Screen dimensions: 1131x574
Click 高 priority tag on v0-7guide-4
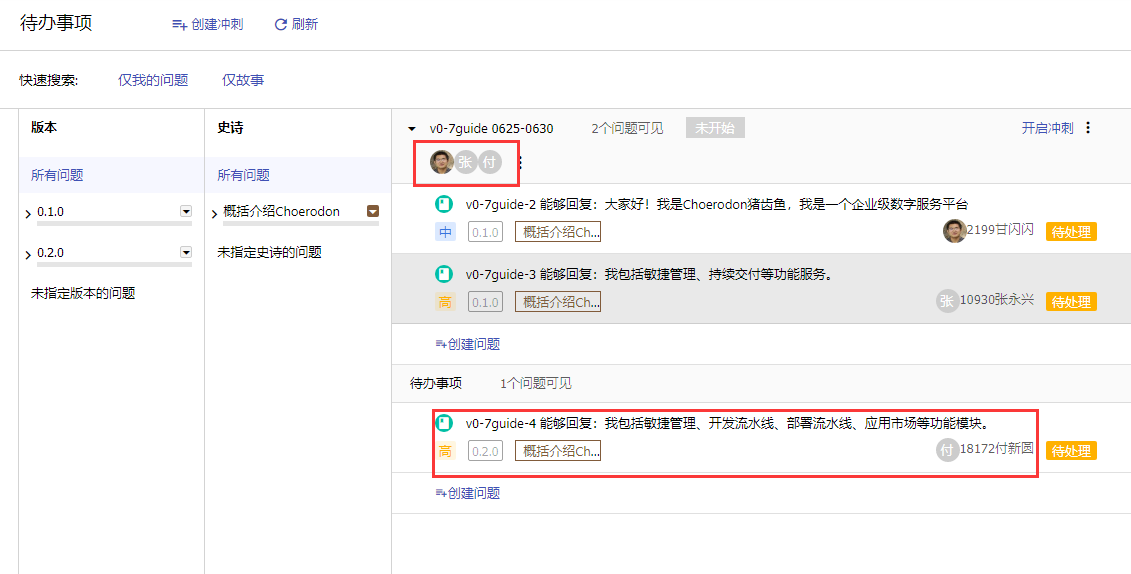point(445,451)
